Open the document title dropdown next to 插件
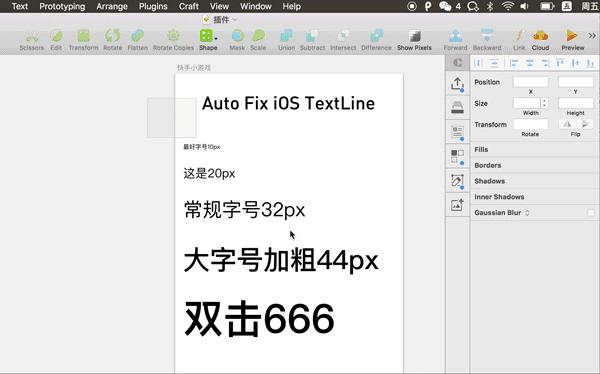Screen dimensions: 600x374 235,20
